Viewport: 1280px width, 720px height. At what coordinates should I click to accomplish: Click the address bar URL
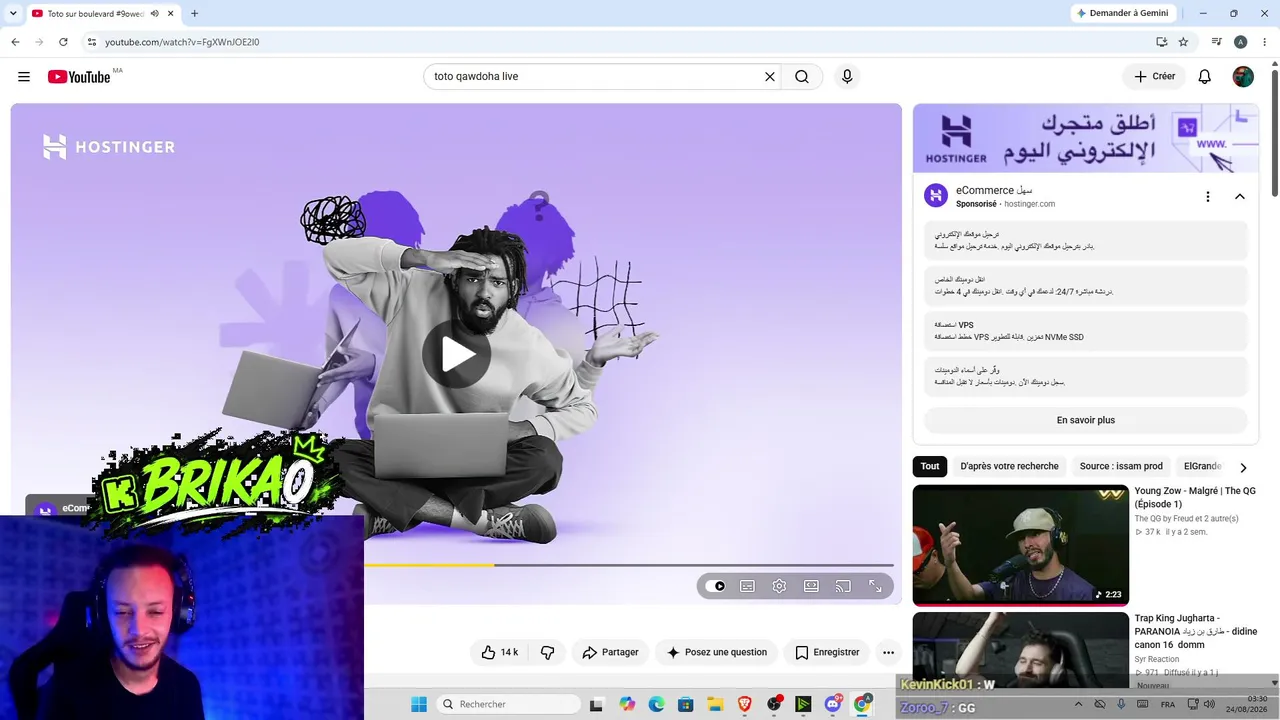[182, 42]
